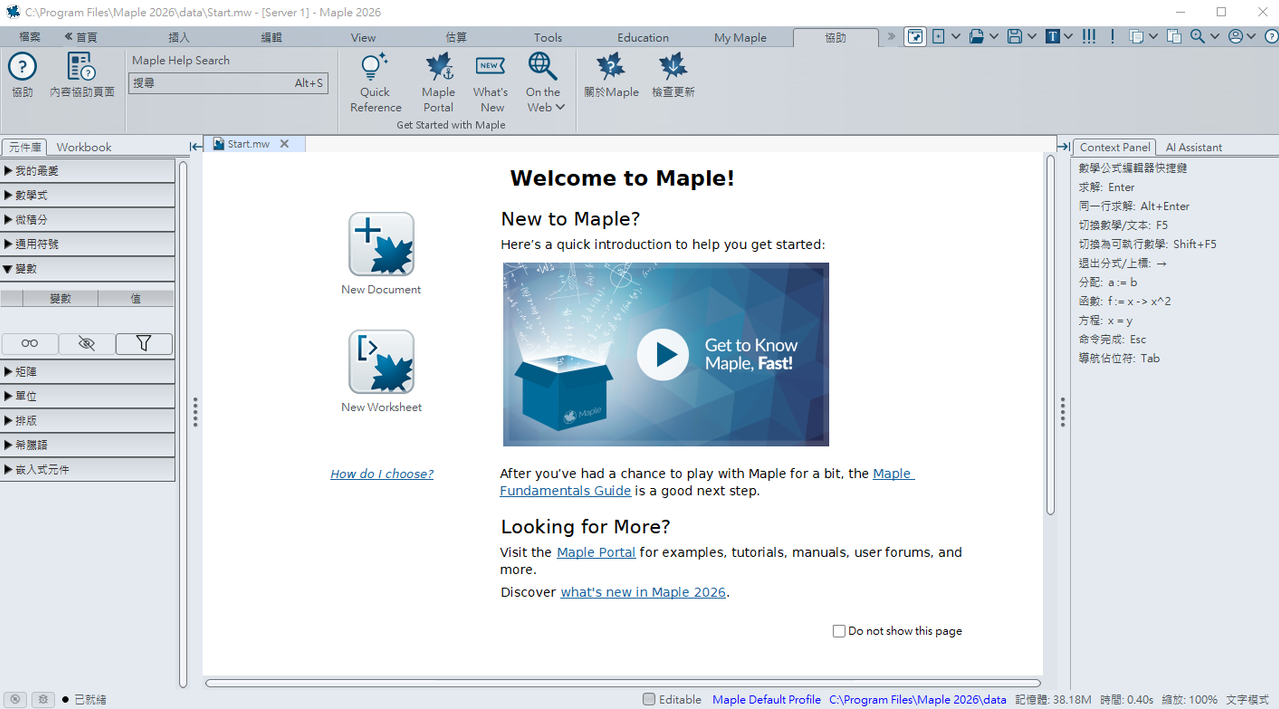
Task: Toggle the hidden-eye button in variables panel
Action: click(x=87, y=344)
